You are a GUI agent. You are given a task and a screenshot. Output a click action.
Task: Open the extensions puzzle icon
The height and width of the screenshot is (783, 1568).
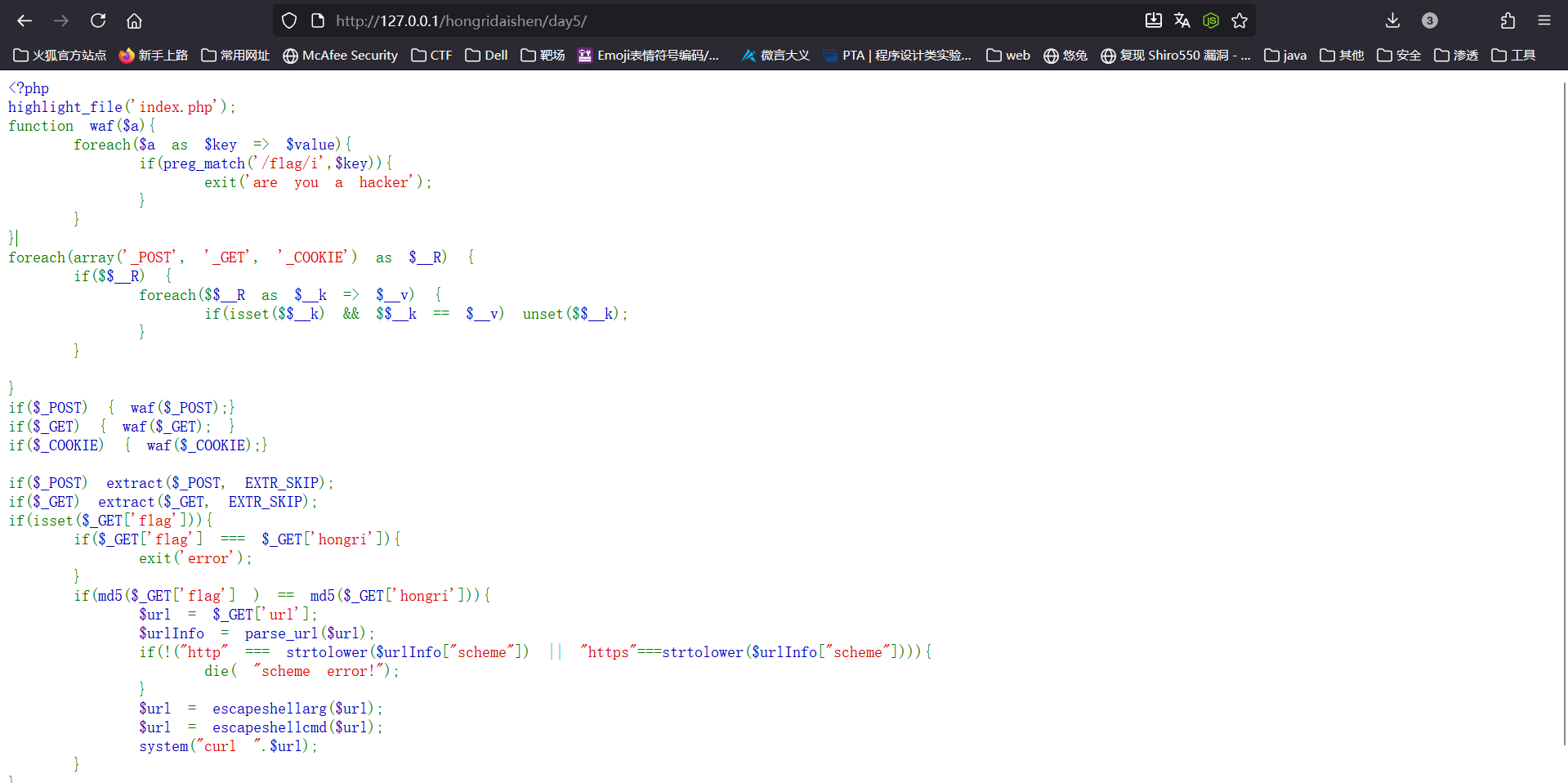pos(1508,20)
